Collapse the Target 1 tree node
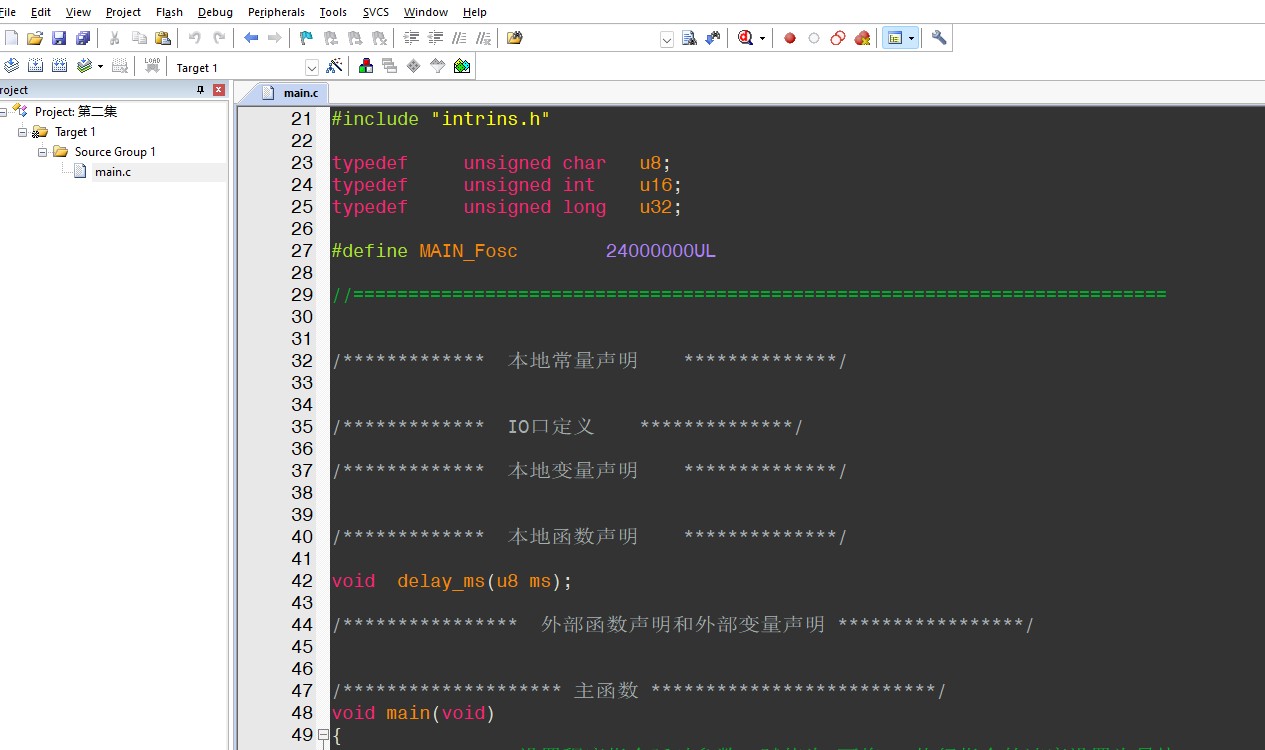 [x=23, y=132]
